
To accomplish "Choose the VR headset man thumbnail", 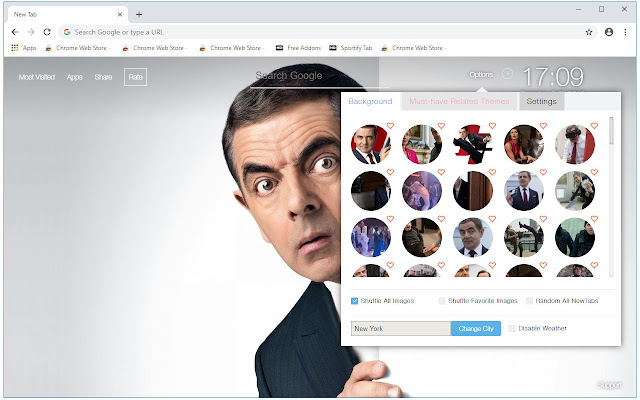I will click(x=575, y=144).
